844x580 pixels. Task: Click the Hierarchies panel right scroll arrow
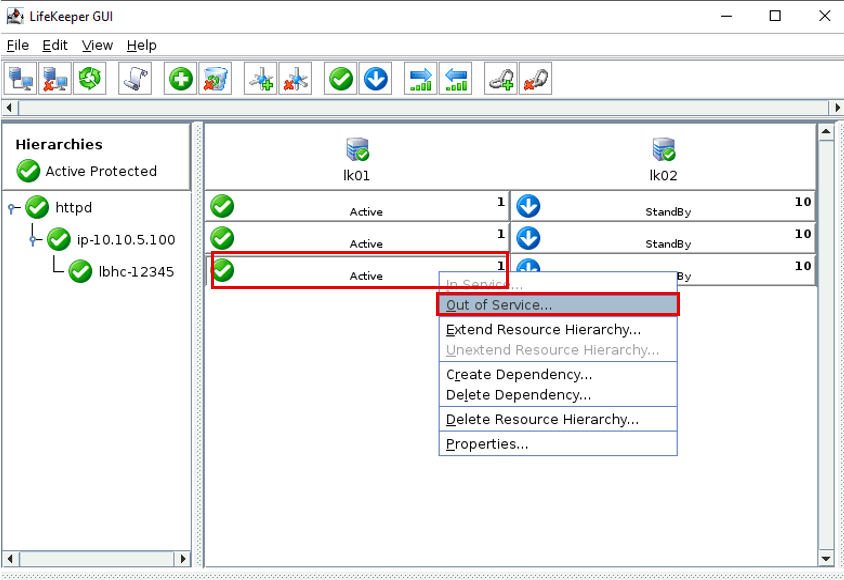[183, 558]
